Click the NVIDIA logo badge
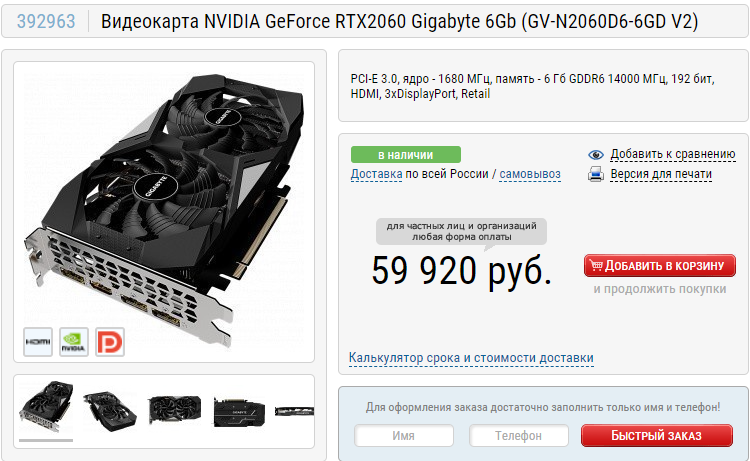 [74, 342]
